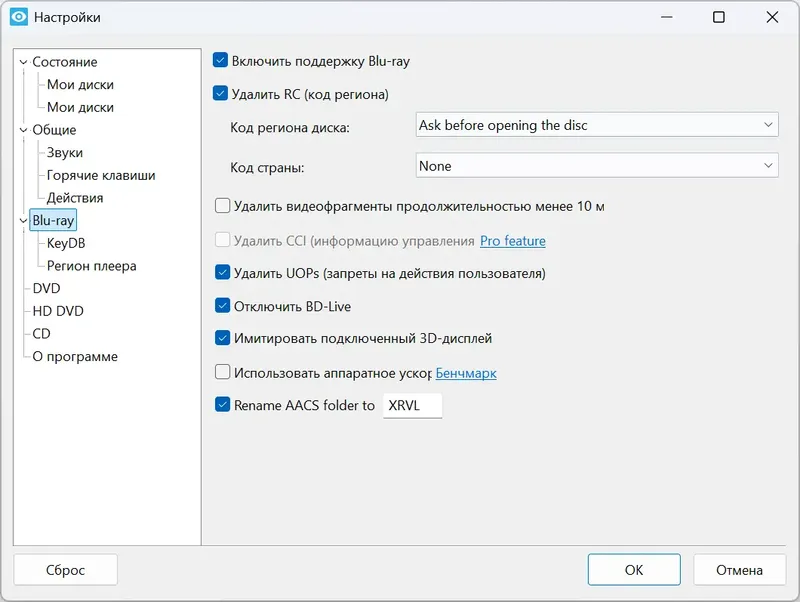Open Регион плеера settings page
800x602 pixels.
pyautogui.click(x=91, y=266)
